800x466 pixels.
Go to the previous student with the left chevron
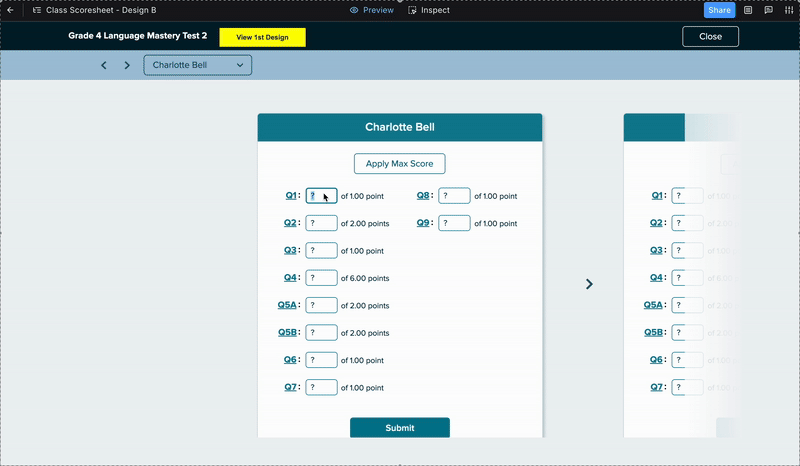[x=104, y=66]
